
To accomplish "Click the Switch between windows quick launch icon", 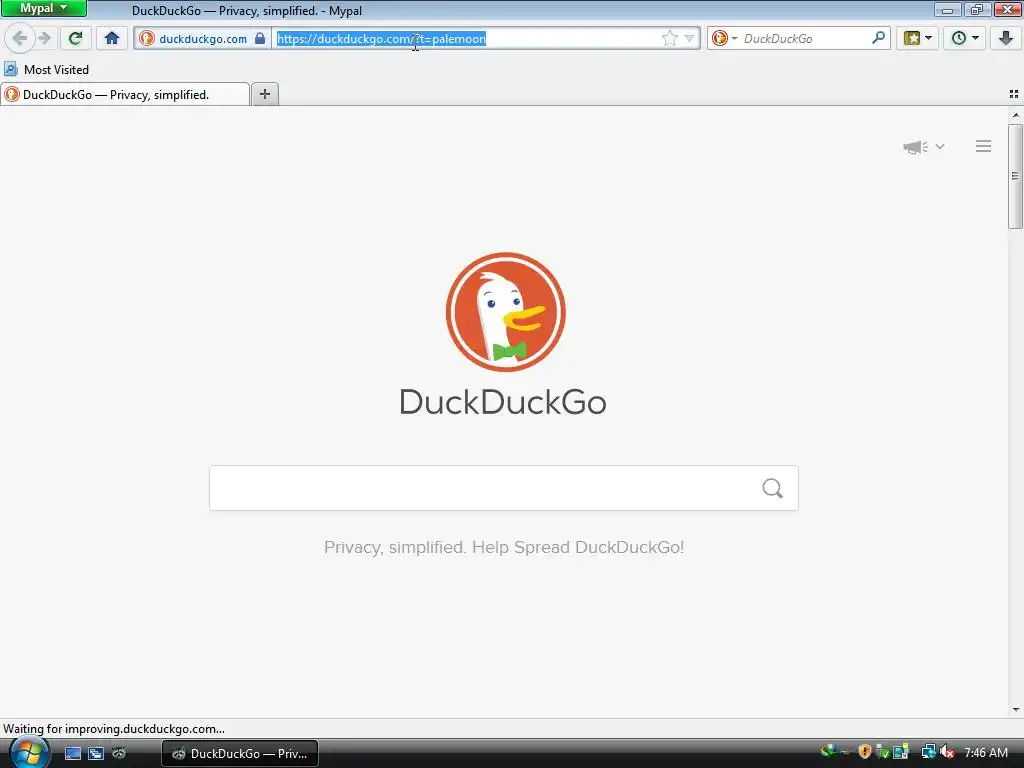I will pyautogui.click(x=95, y=753).
